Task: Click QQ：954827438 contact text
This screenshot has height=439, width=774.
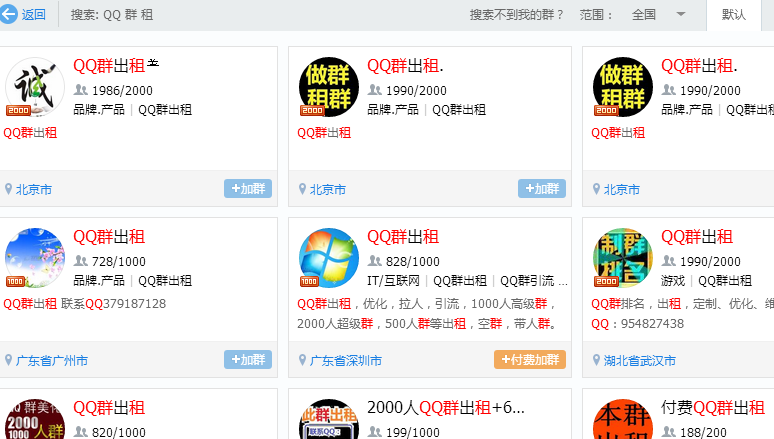Action: [638, 323]
